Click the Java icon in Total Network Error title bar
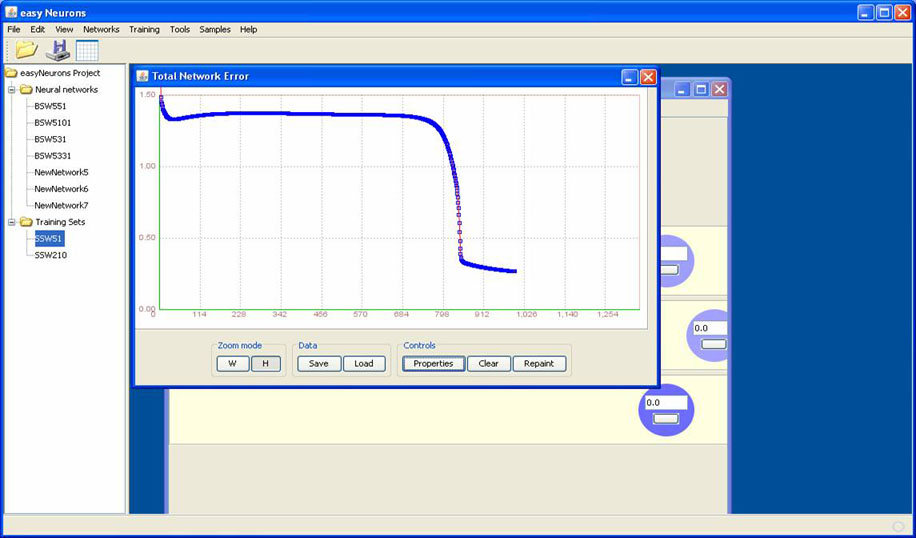 142,76
